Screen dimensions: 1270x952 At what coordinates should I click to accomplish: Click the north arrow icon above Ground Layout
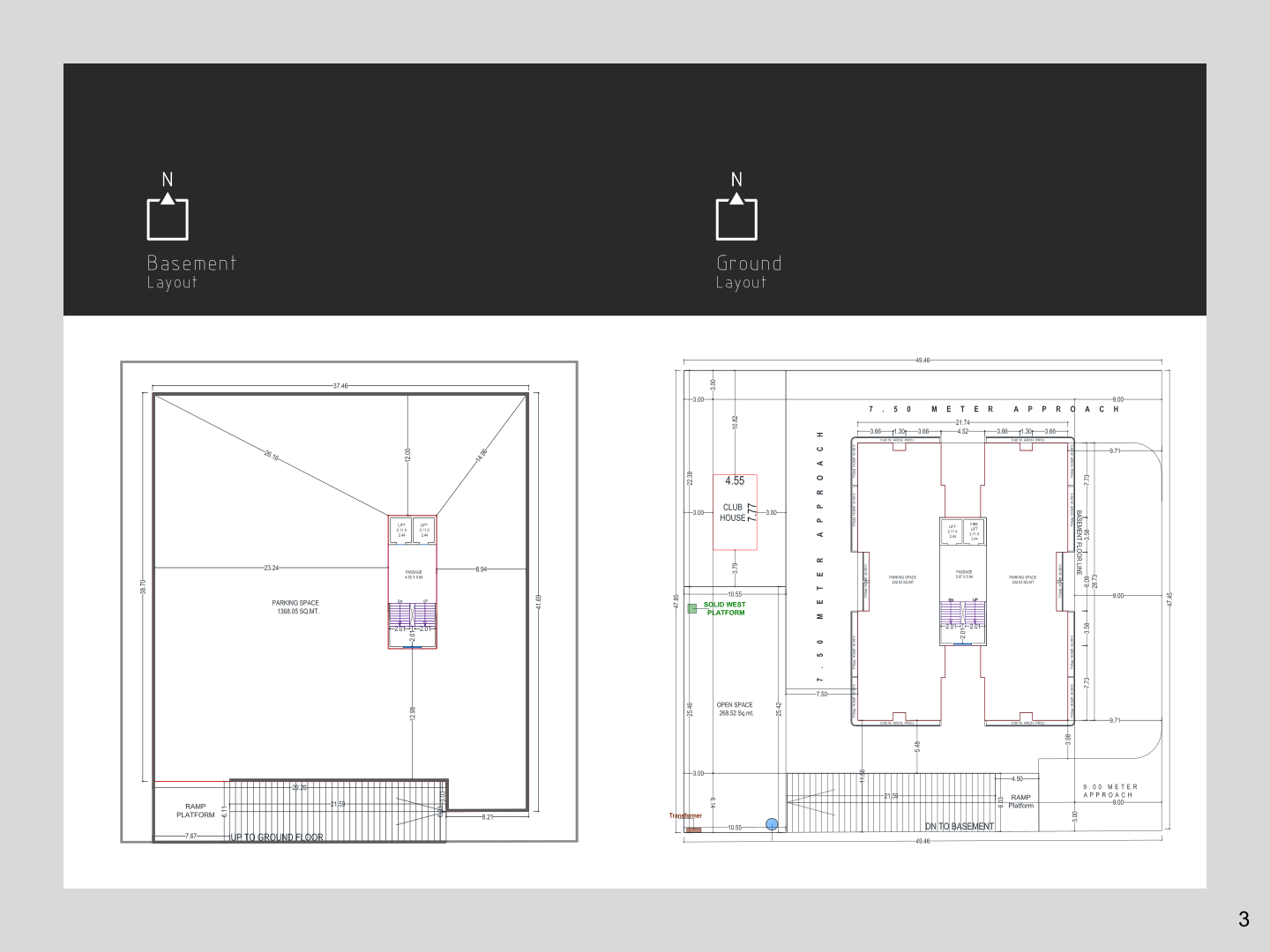point(736,205)
